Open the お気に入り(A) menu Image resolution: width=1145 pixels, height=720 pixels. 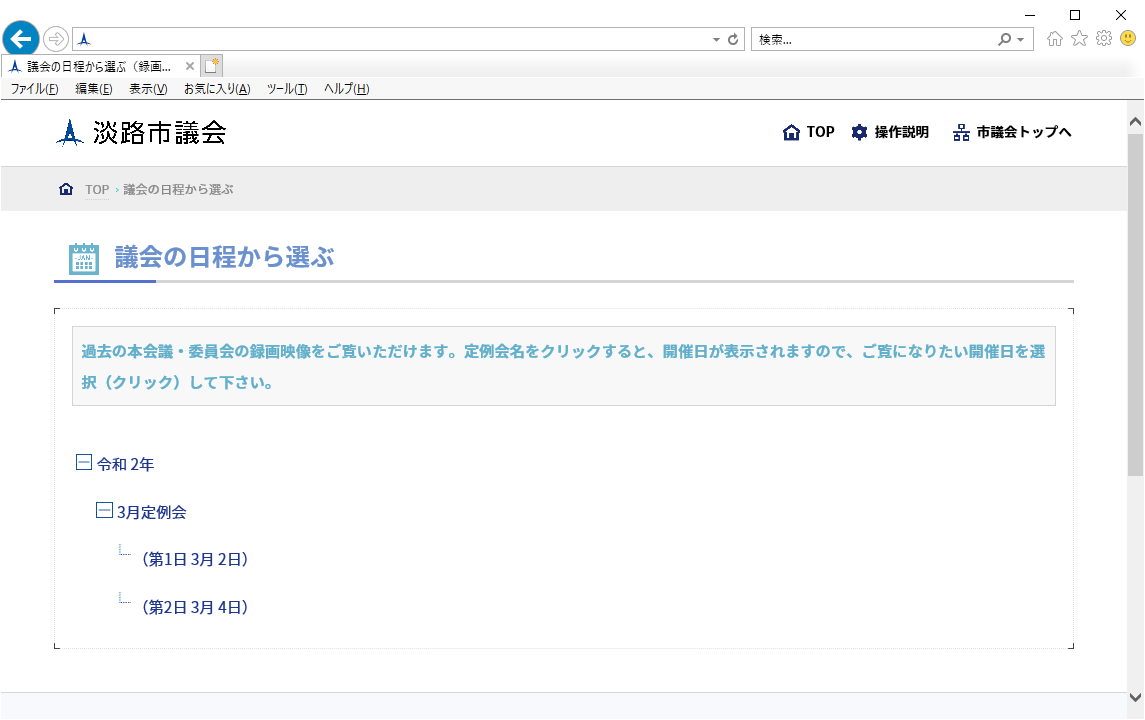(x=217, y=88)
